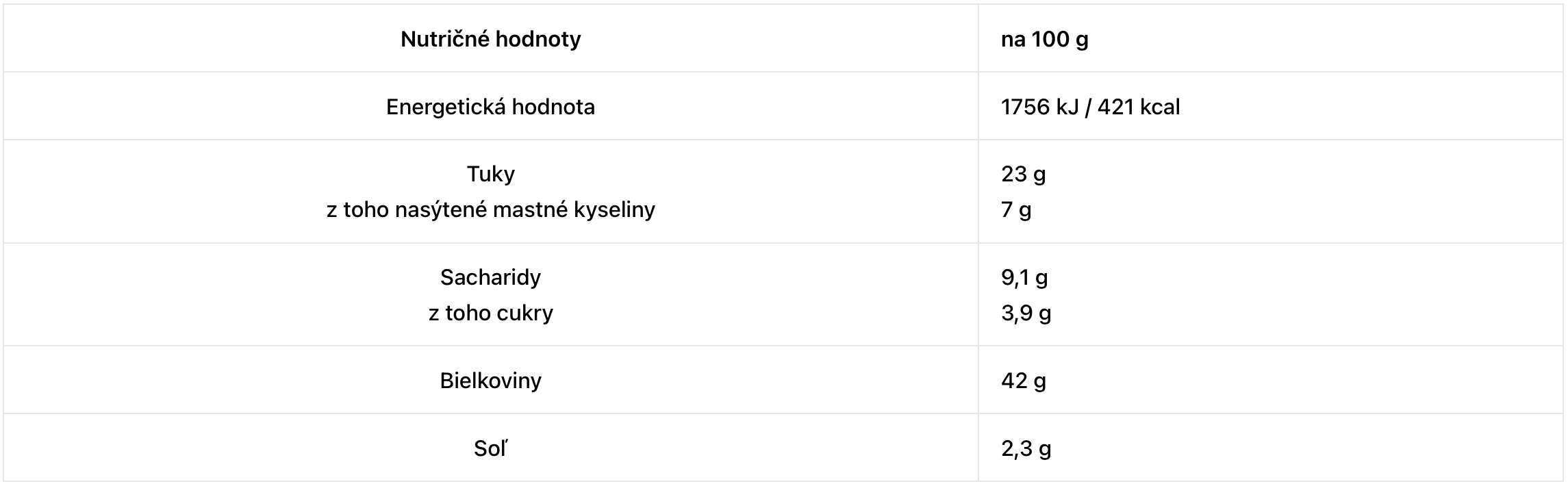This screenshot has height=486, width=1568.
Task: Click the Energetická hodnota label
Action: 490,107
